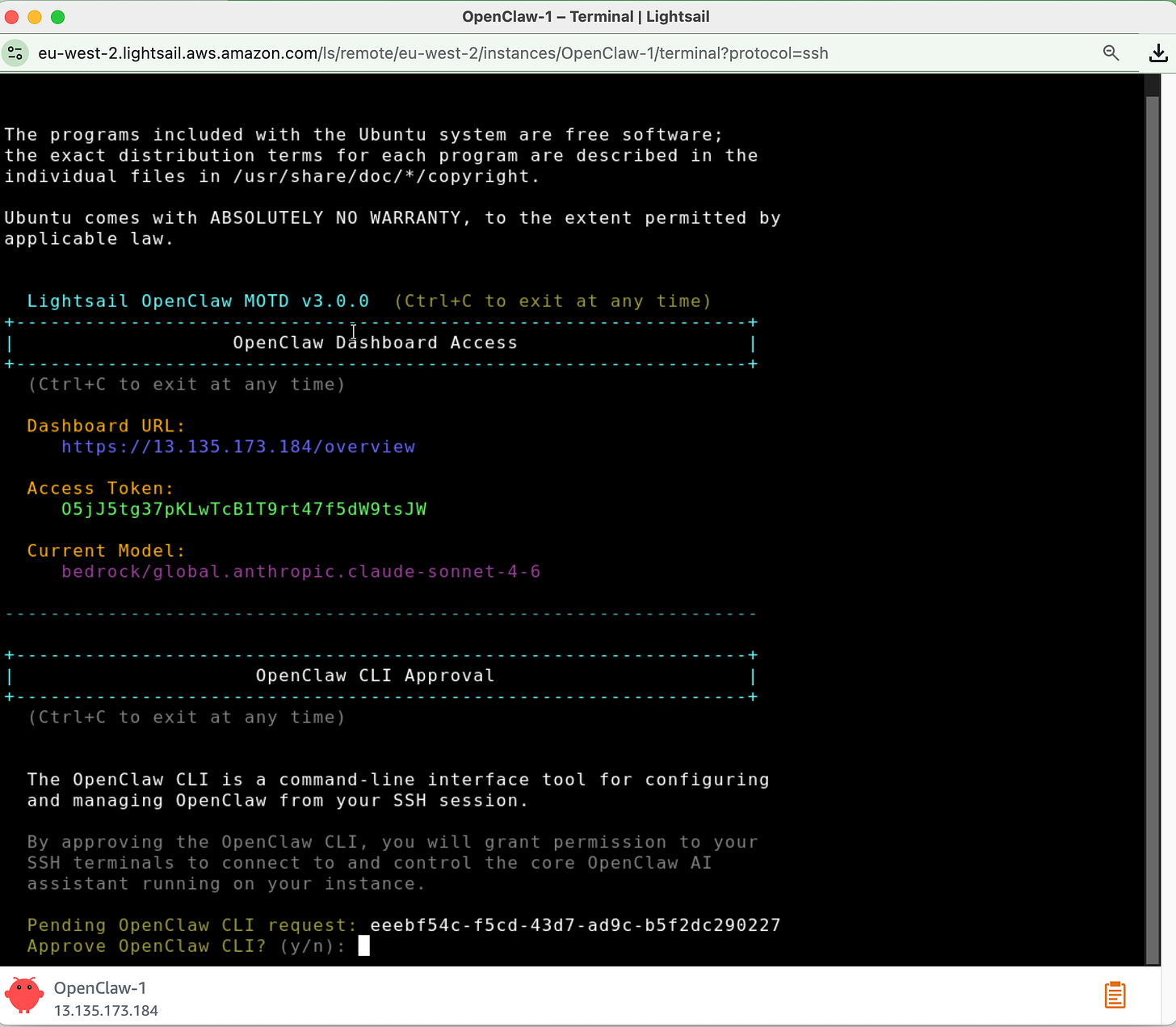Viewport: 1176px width, 1027px height.
Task: Click the 'Current Model:' label
Action: point(106,551)
